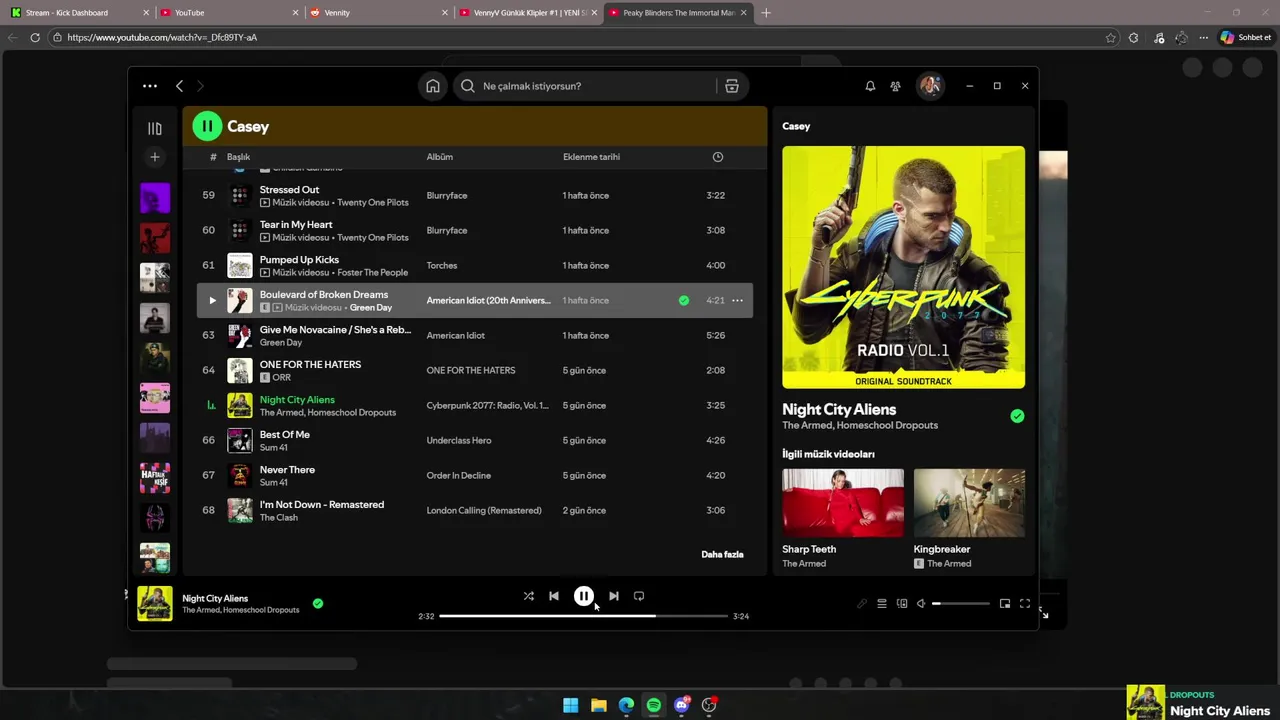Open Spotify from the Windows taskbar
1280x720 pixels.
click(x=654, y=705)
